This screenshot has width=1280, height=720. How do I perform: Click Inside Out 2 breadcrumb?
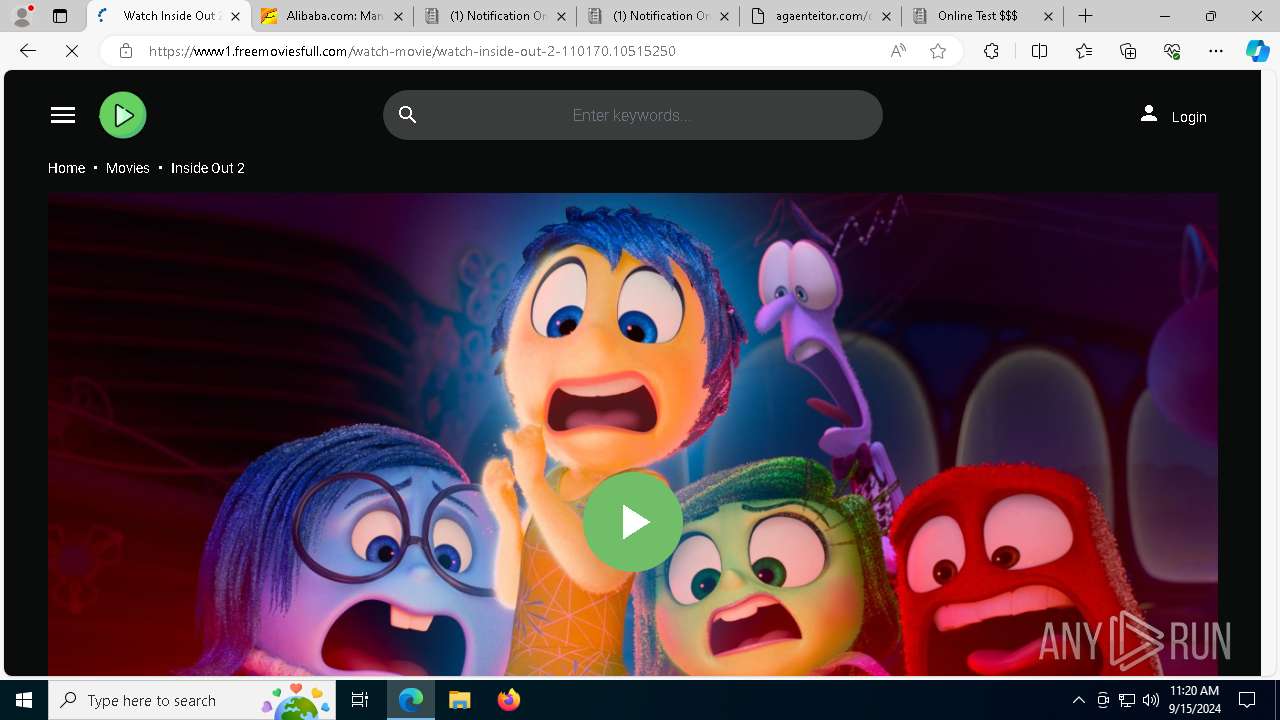(x=208, y=168)
